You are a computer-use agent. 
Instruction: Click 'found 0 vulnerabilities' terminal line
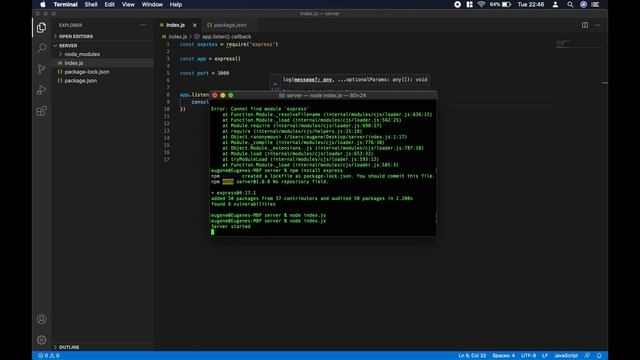(243, 204)
